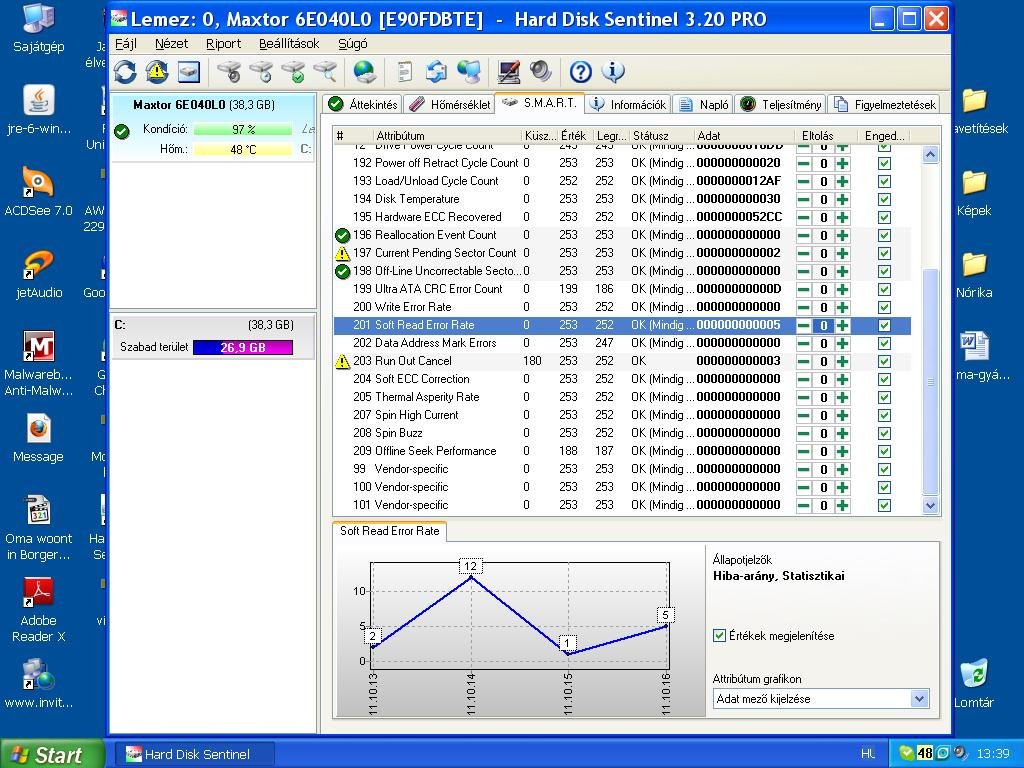Click the globe and monitor network icon
Image resolution: width=1024 pixels, height=768 pixels.
click(x=469, y=72)
